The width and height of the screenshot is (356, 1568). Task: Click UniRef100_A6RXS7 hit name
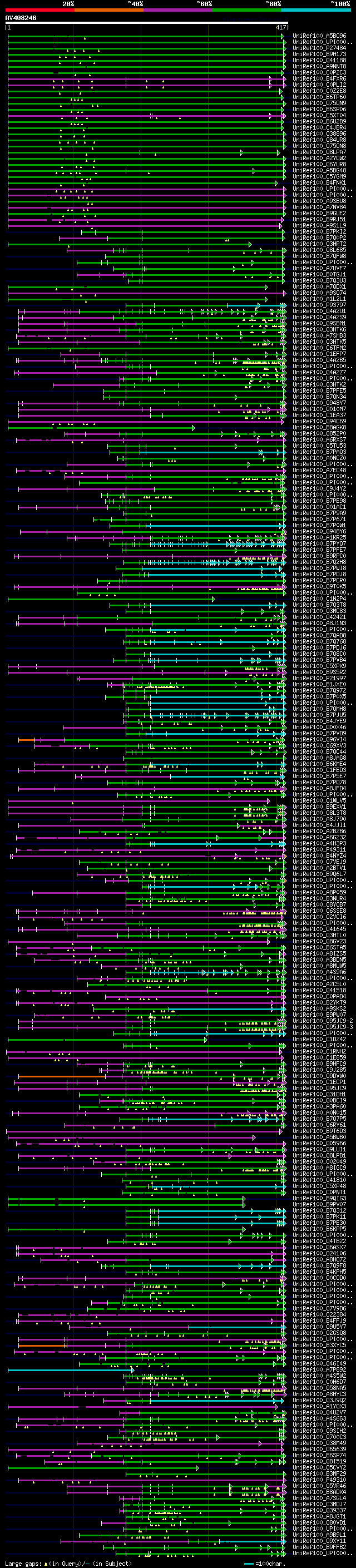pyautogui.click(x=319, y=439)
